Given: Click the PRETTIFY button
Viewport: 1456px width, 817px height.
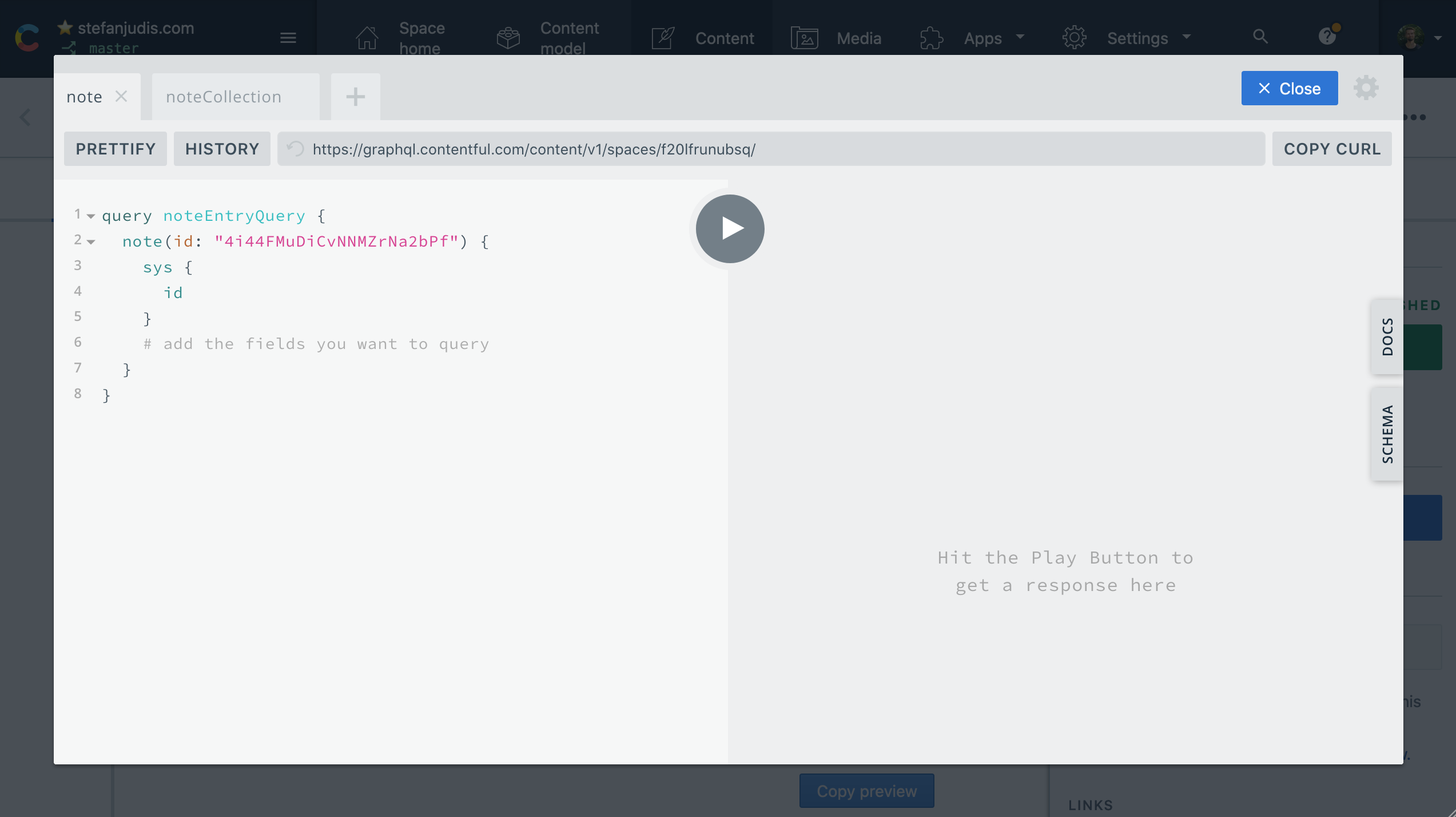Looking at the screenshot, I should (116, 149).
